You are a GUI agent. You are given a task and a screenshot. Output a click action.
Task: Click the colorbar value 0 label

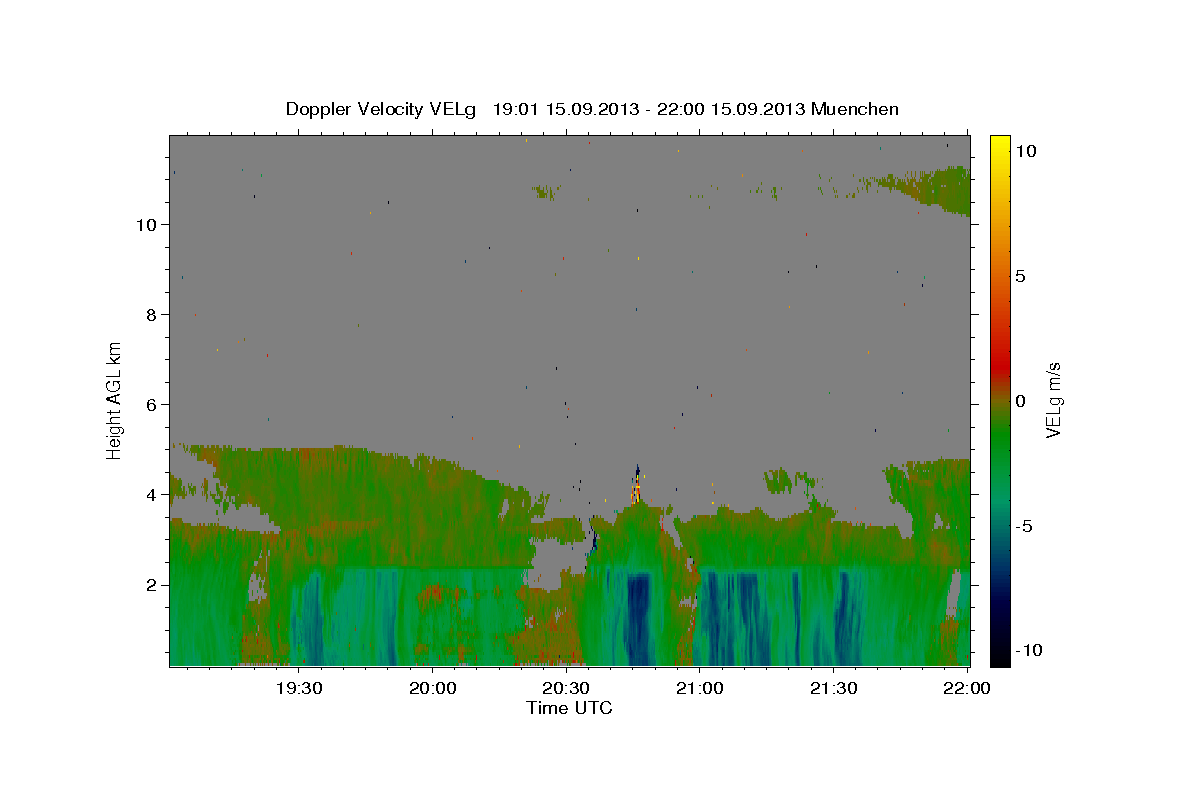coord(1021,401)
